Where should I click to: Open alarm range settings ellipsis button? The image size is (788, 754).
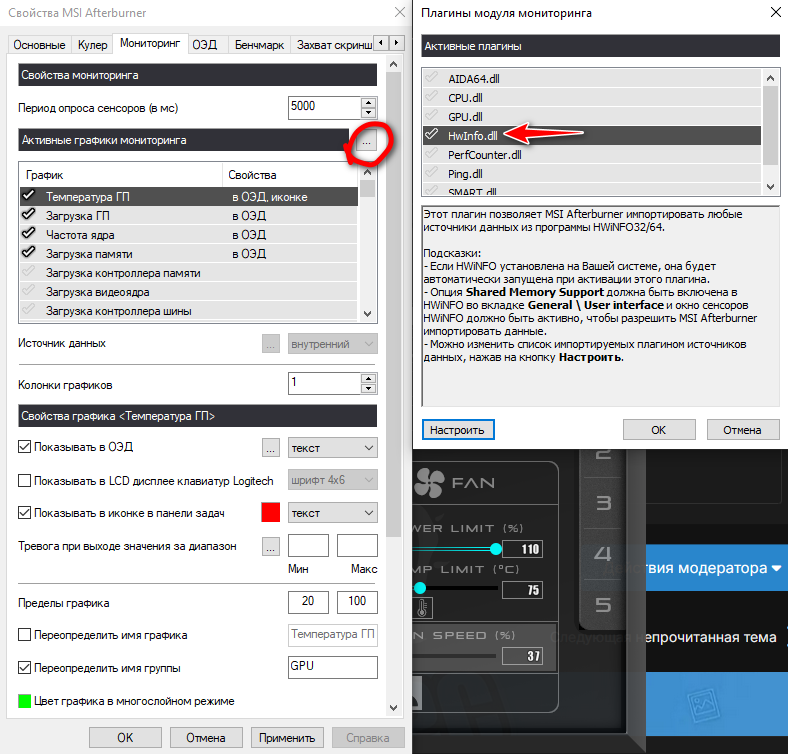(x=271, y=546)
